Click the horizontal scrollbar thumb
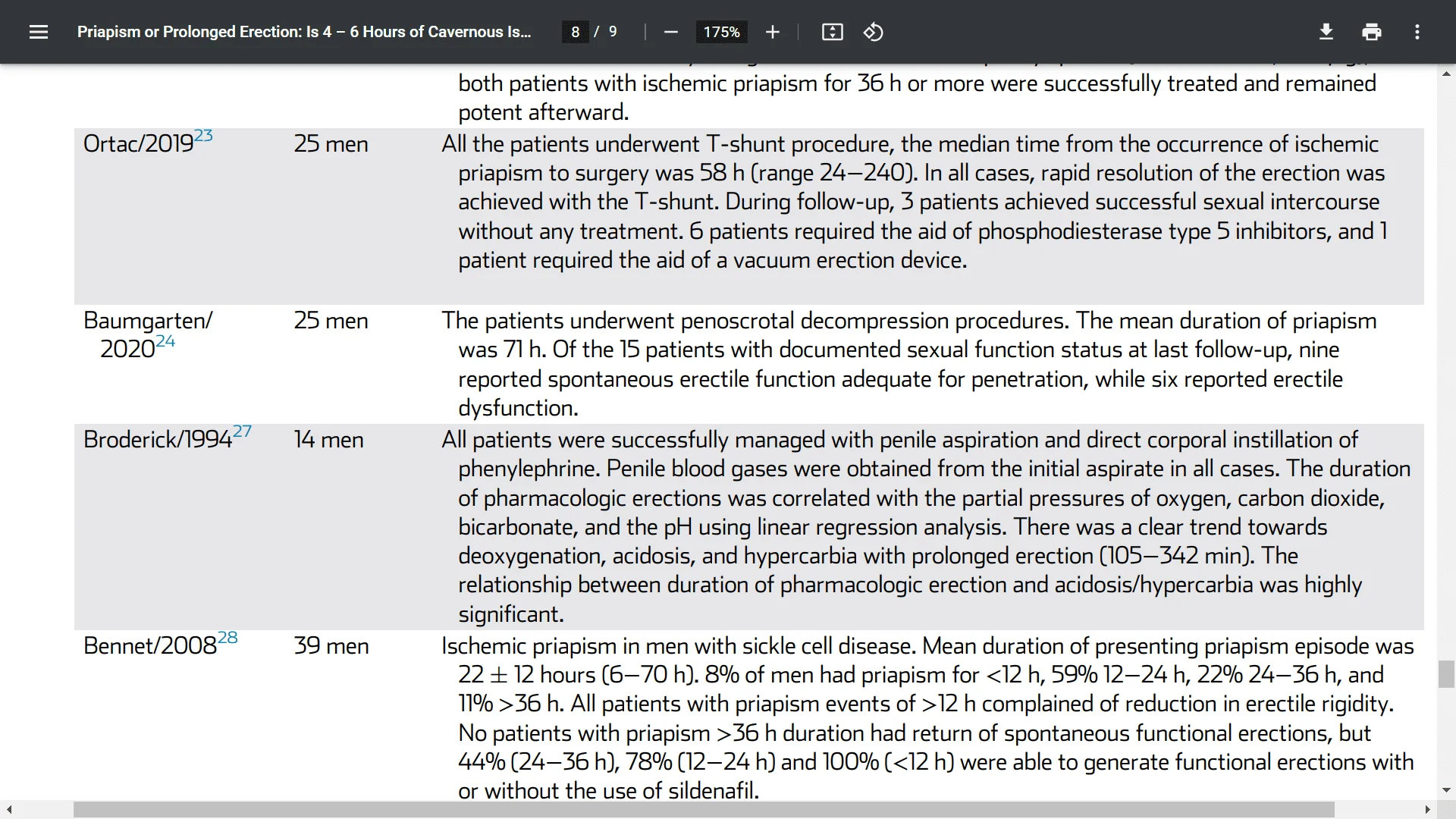The width and height of the screenshot is (1456, 819). pos(704,810)
